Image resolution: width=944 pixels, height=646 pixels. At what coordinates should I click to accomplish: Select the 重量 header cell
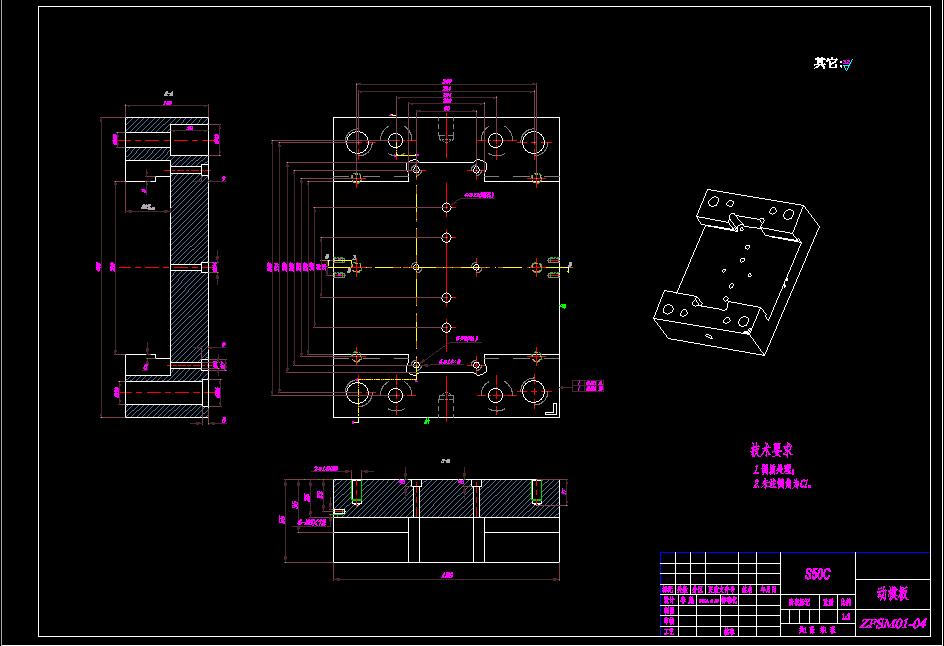828,602
